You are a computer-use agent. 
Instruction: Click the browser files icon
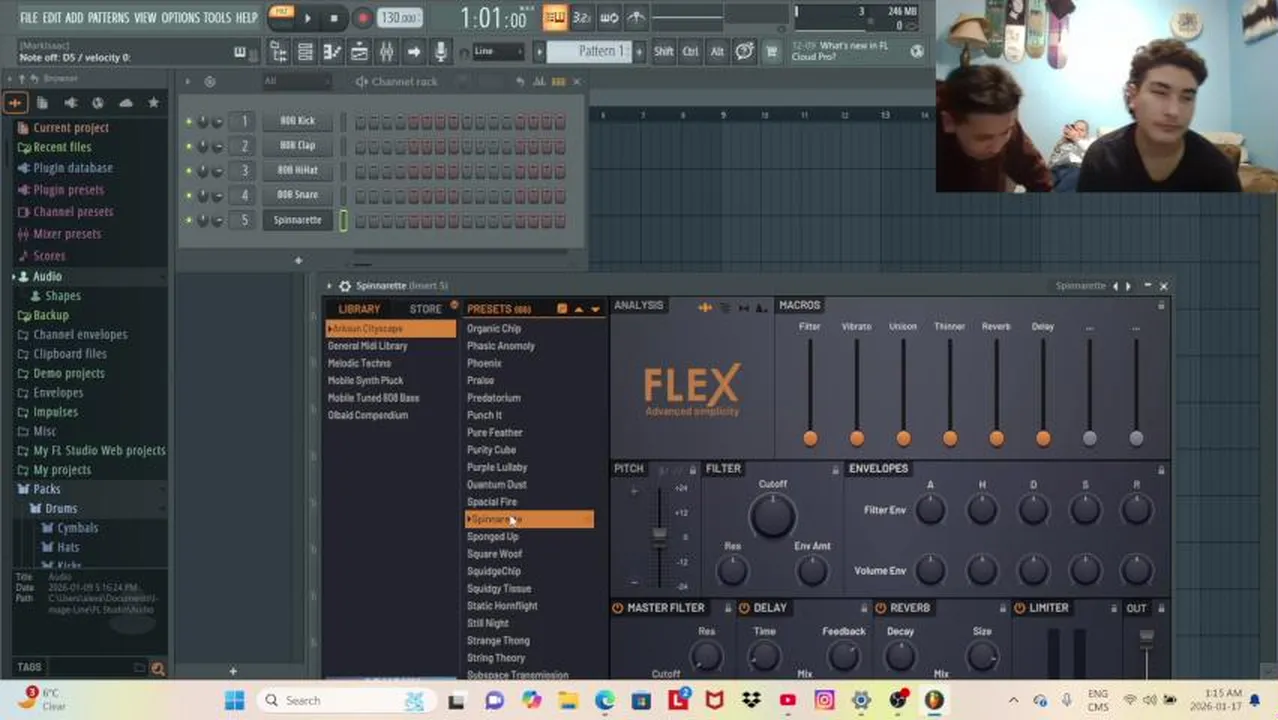[x=42, y=102]
